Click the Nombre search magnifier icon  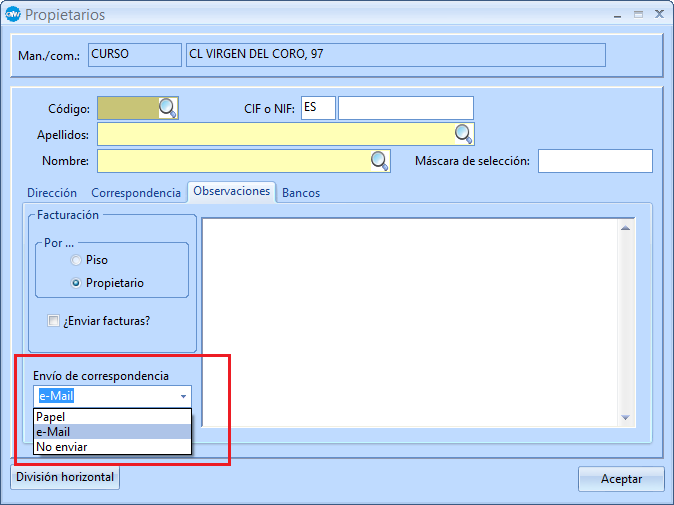click(380, 161)
